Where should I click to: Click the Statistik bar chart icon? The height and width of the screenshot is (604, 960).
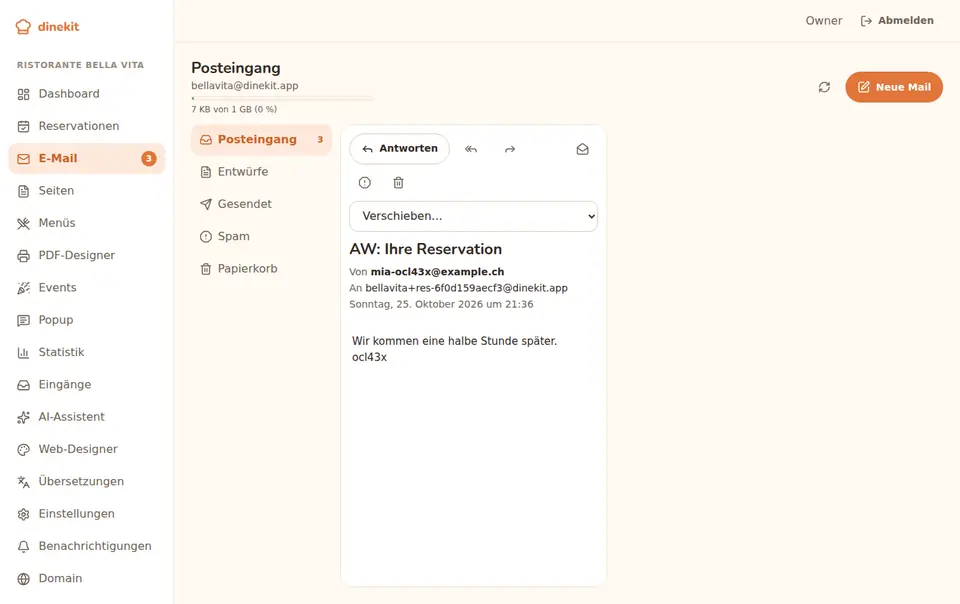pos(23,352)
